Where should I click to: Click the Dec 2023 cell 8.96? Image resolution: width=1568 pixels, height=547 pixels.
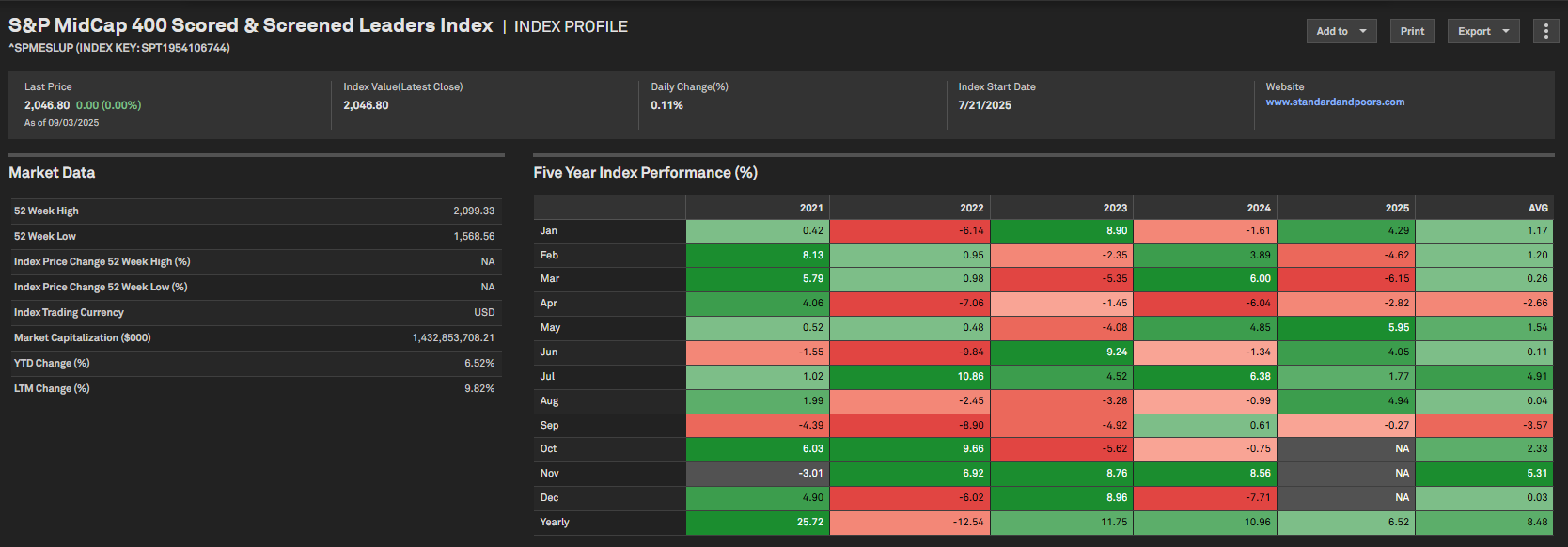(1062, 498)
